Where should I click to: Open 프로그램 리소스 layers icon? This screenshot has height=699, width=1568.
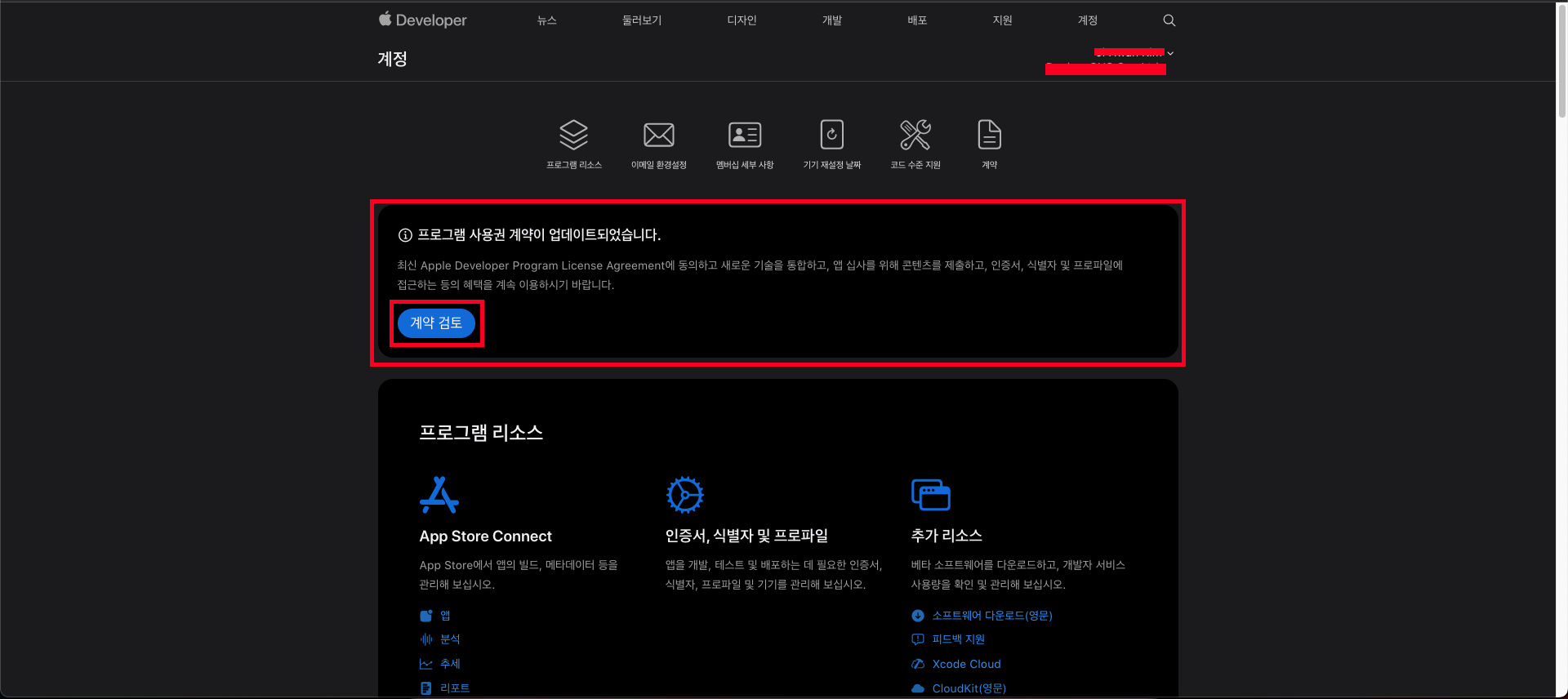pyautogui.click(x=573, y=135)
